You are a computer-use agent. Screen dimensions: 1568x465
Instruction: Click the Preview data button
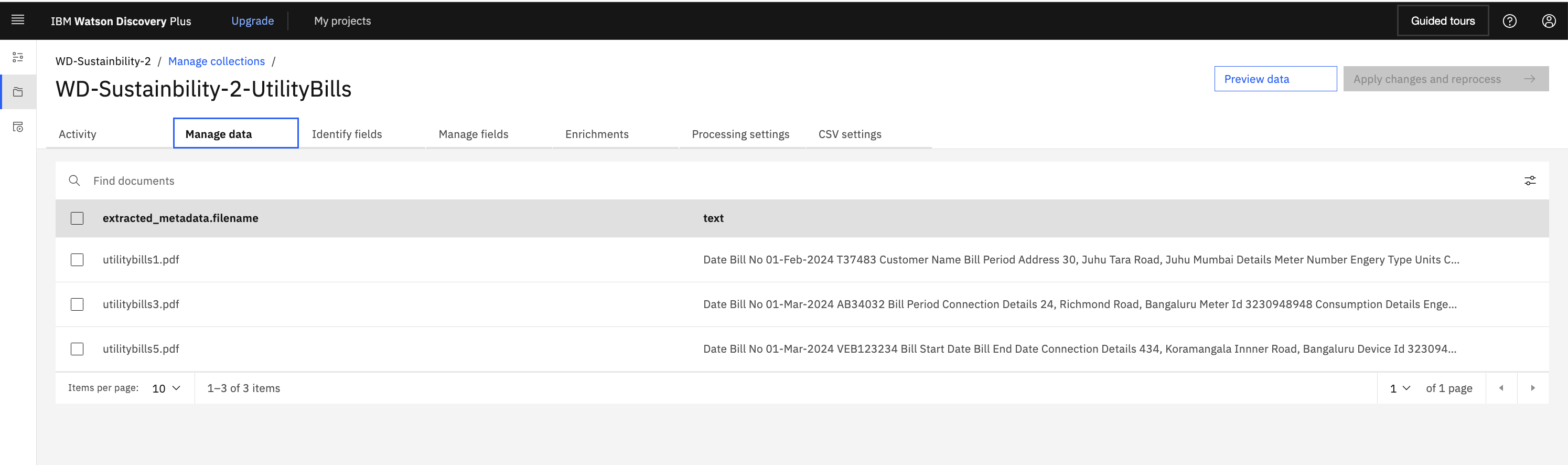tap(1275, 79)
